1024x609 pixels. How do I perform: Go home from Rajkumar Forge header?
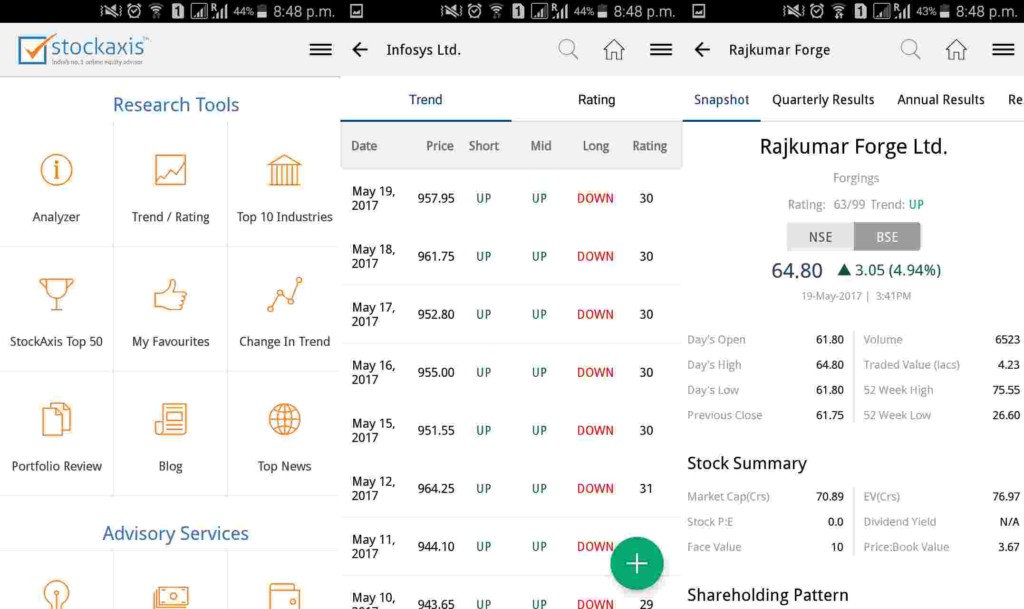(956, 50)
